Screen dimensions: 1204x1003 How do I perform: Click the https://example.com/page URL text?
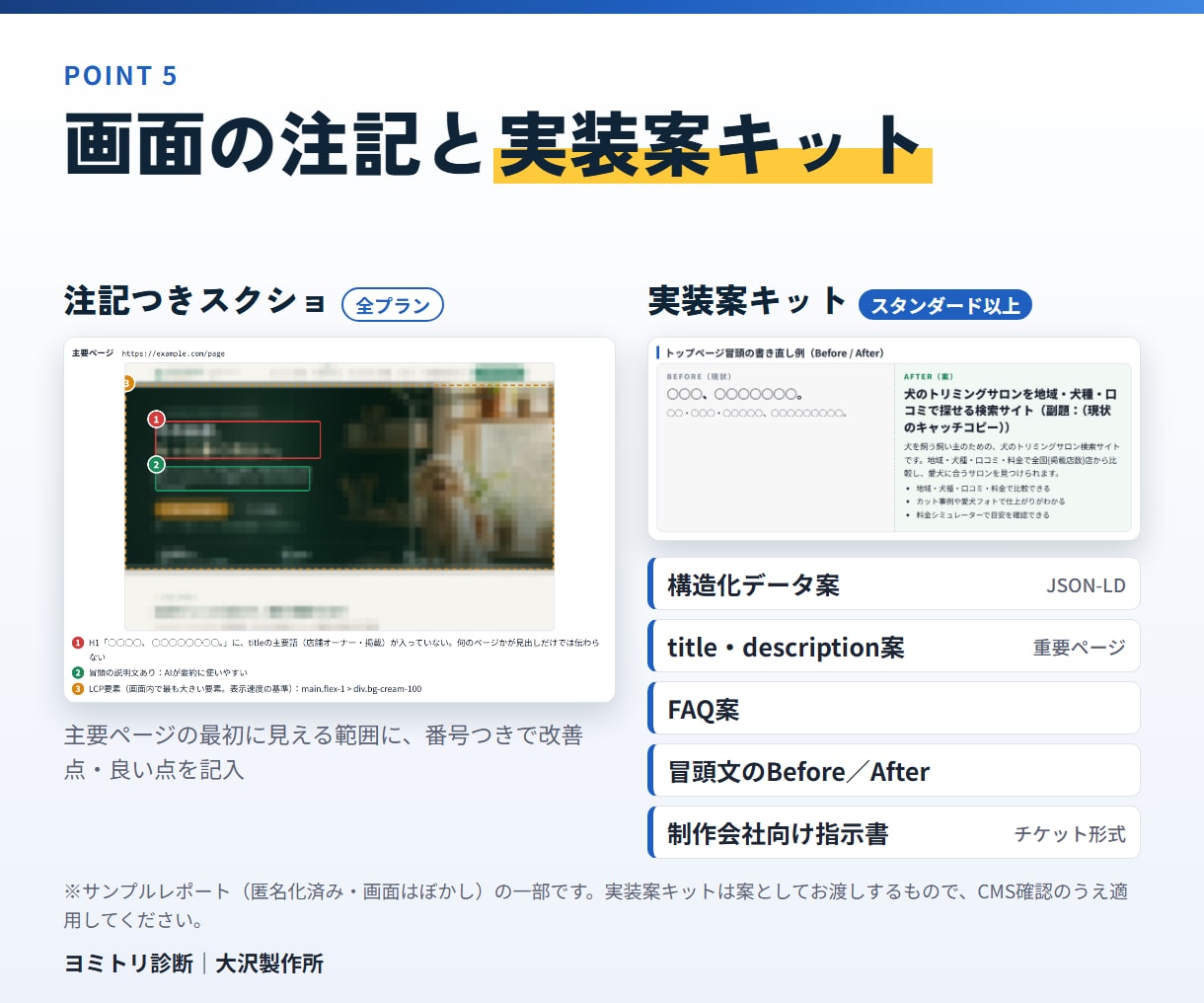(174, 353)
